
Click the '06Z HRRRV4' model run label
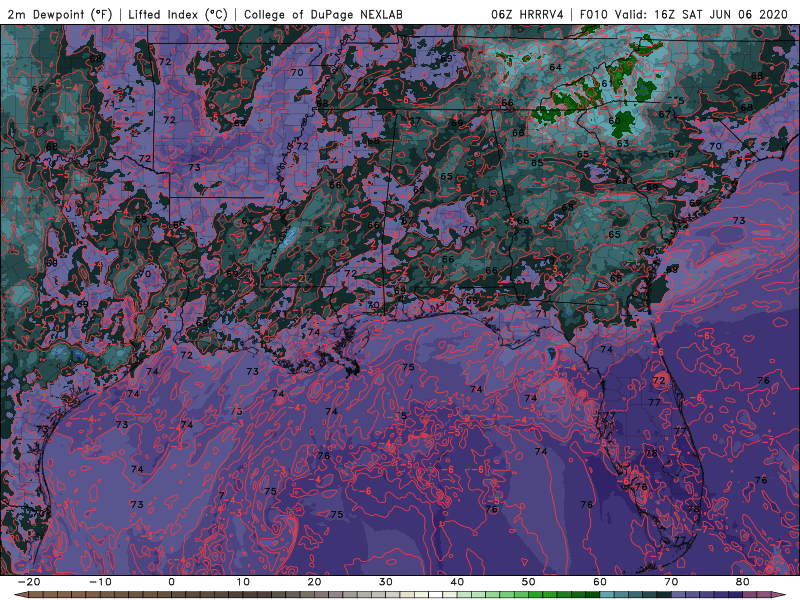tap(527, 14)
